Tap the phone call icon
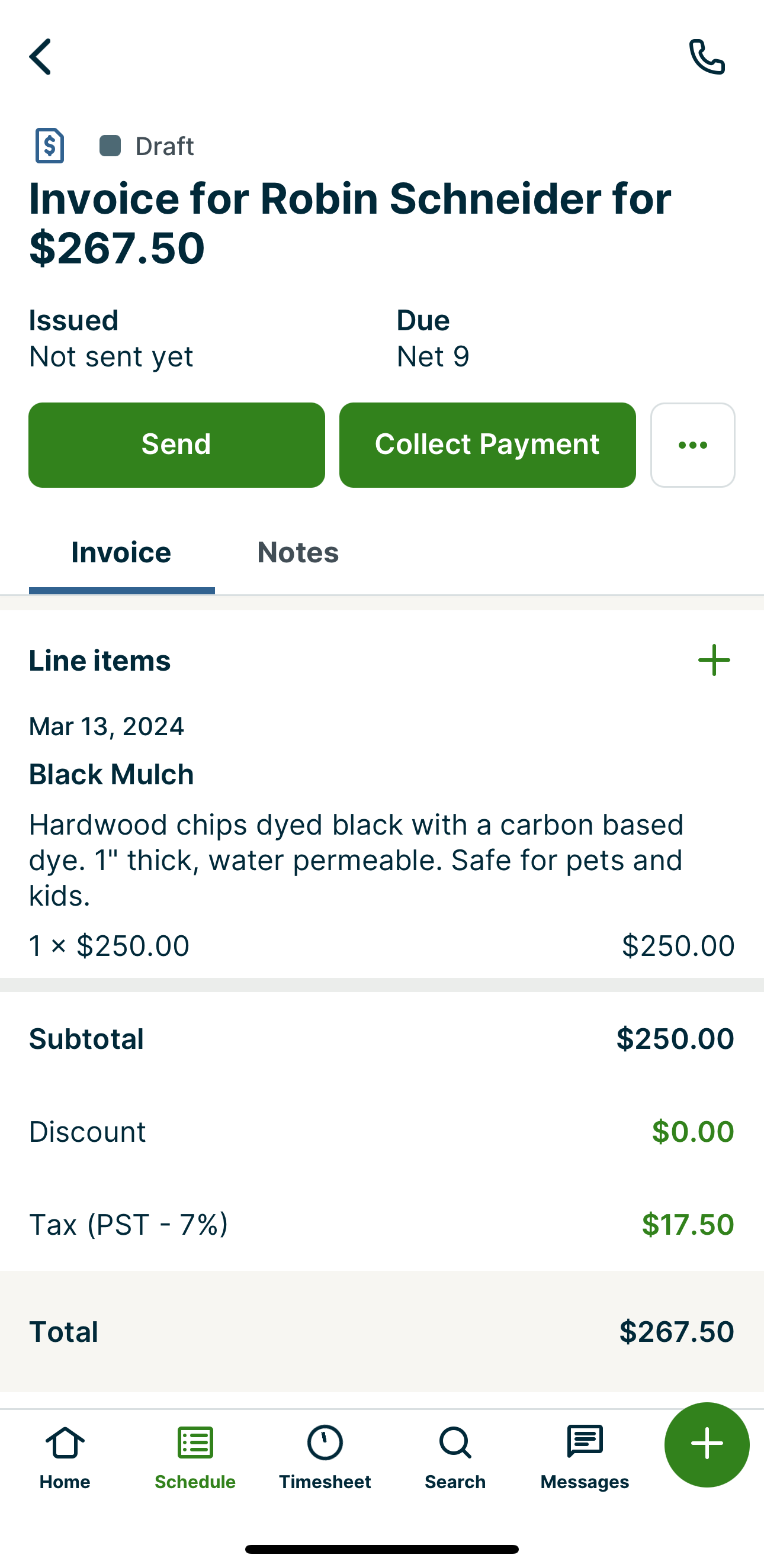Image resolution: width=764 pixels, height=1568 pixels. [707, 57]
